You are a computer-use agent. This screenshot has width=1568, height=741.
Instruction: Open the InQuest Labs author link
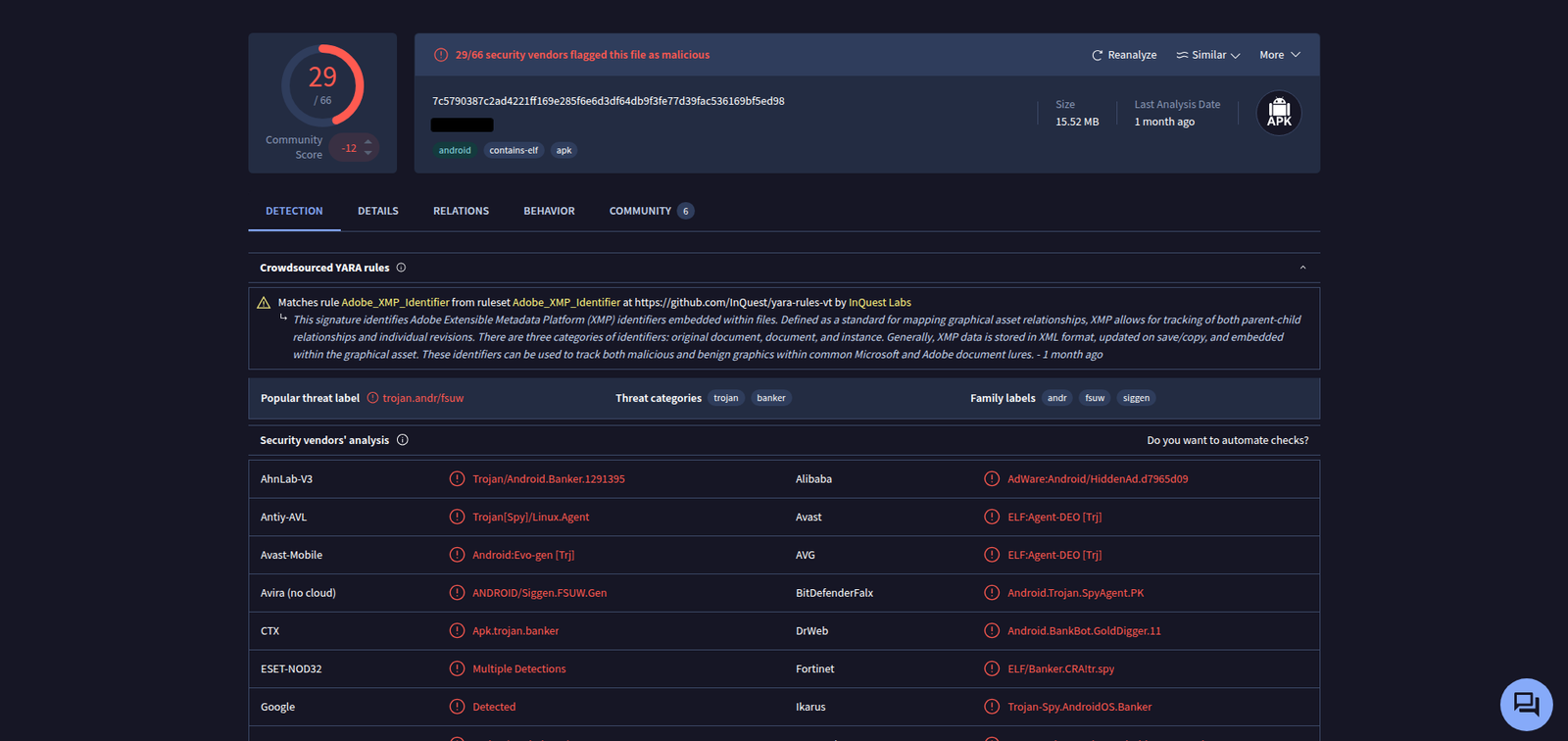880,302
